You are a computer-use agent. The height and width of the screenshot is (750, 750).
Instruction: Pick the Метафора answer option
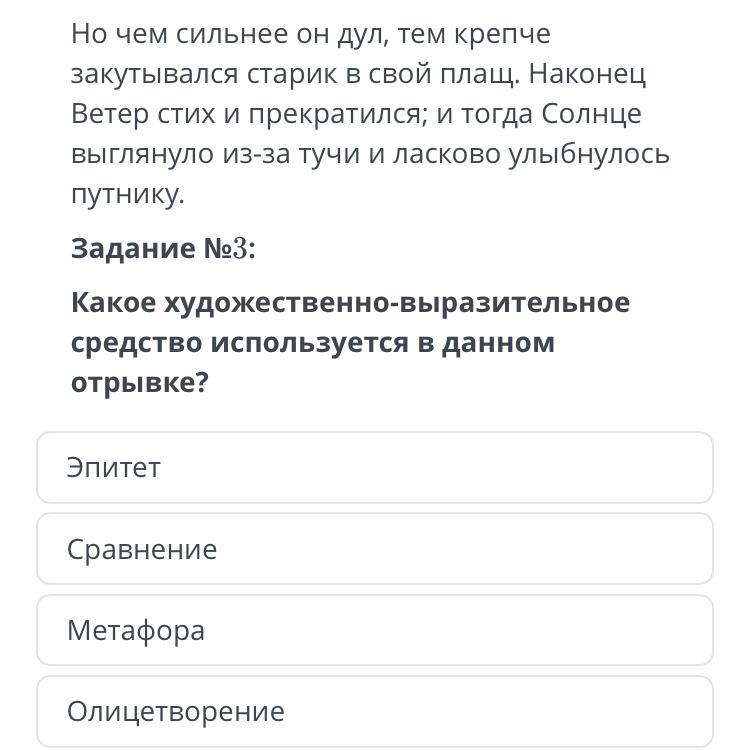click(x=374, y=630)
